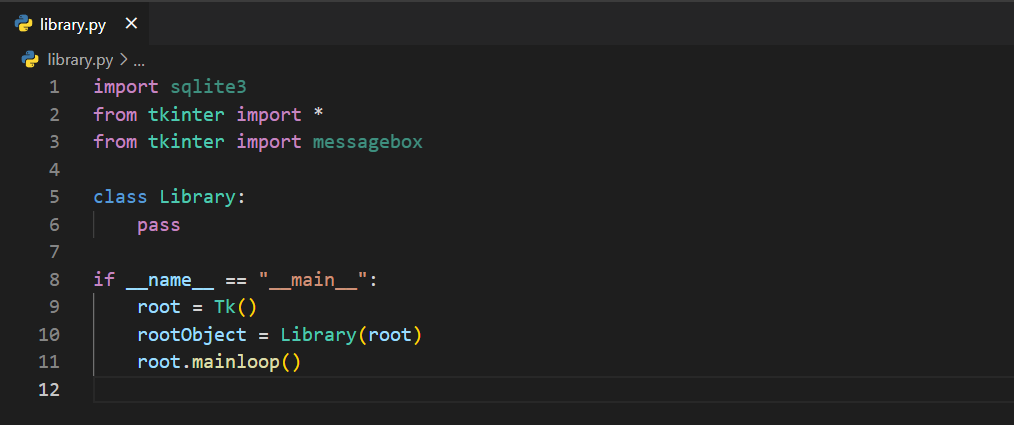Place cursor on sqlite3 in line 1
Viewport: 1014px width, 425px height.
point(208,87)
